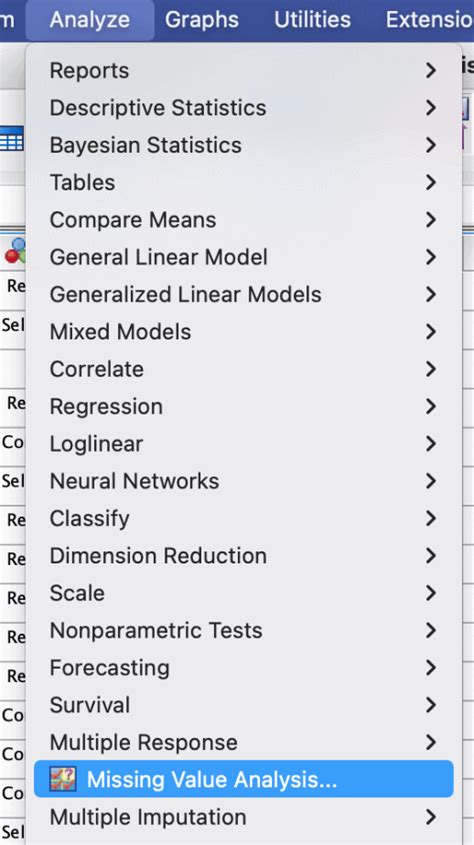Open the Correlate submenu
The height and width of the screenshot is (845, 474).
[243, 369]
